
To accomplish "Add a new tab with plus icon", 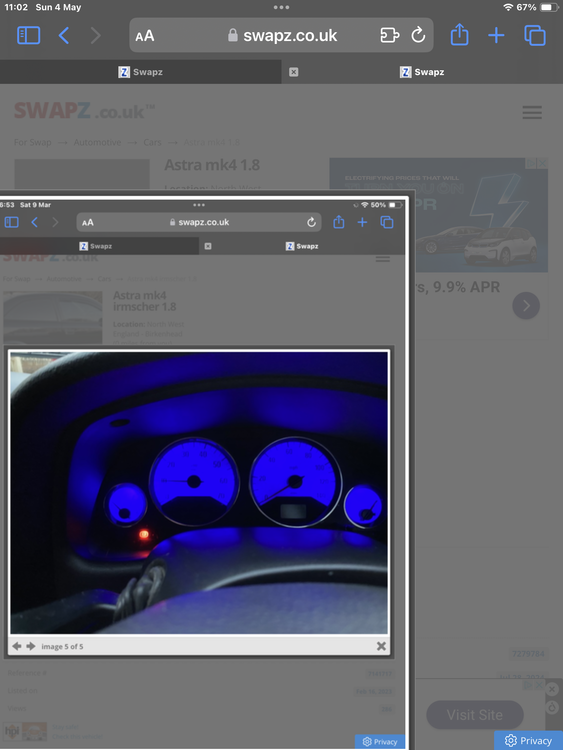I will 496,35.
